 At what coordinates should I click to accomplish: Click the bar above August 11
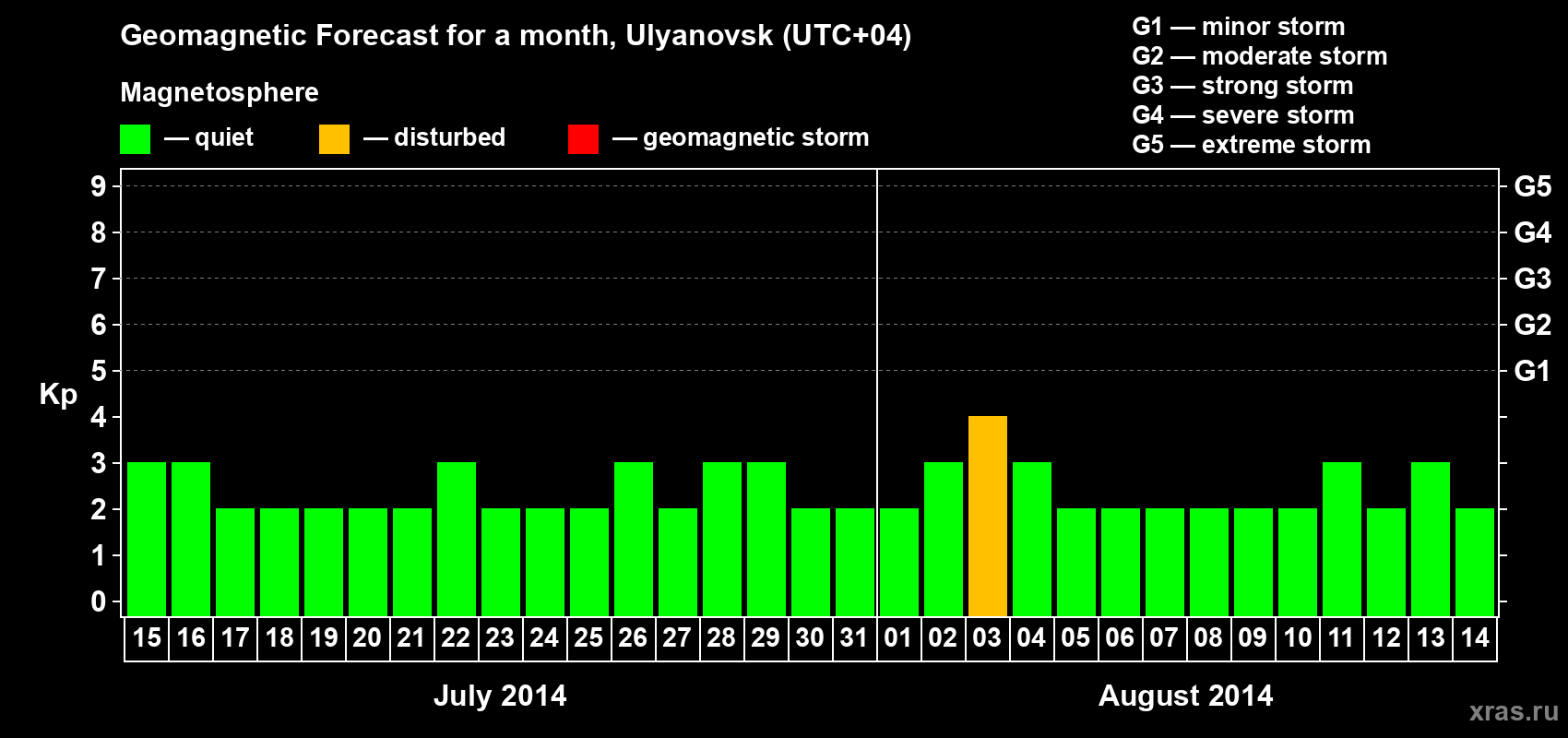click(x=1342, y=540)
